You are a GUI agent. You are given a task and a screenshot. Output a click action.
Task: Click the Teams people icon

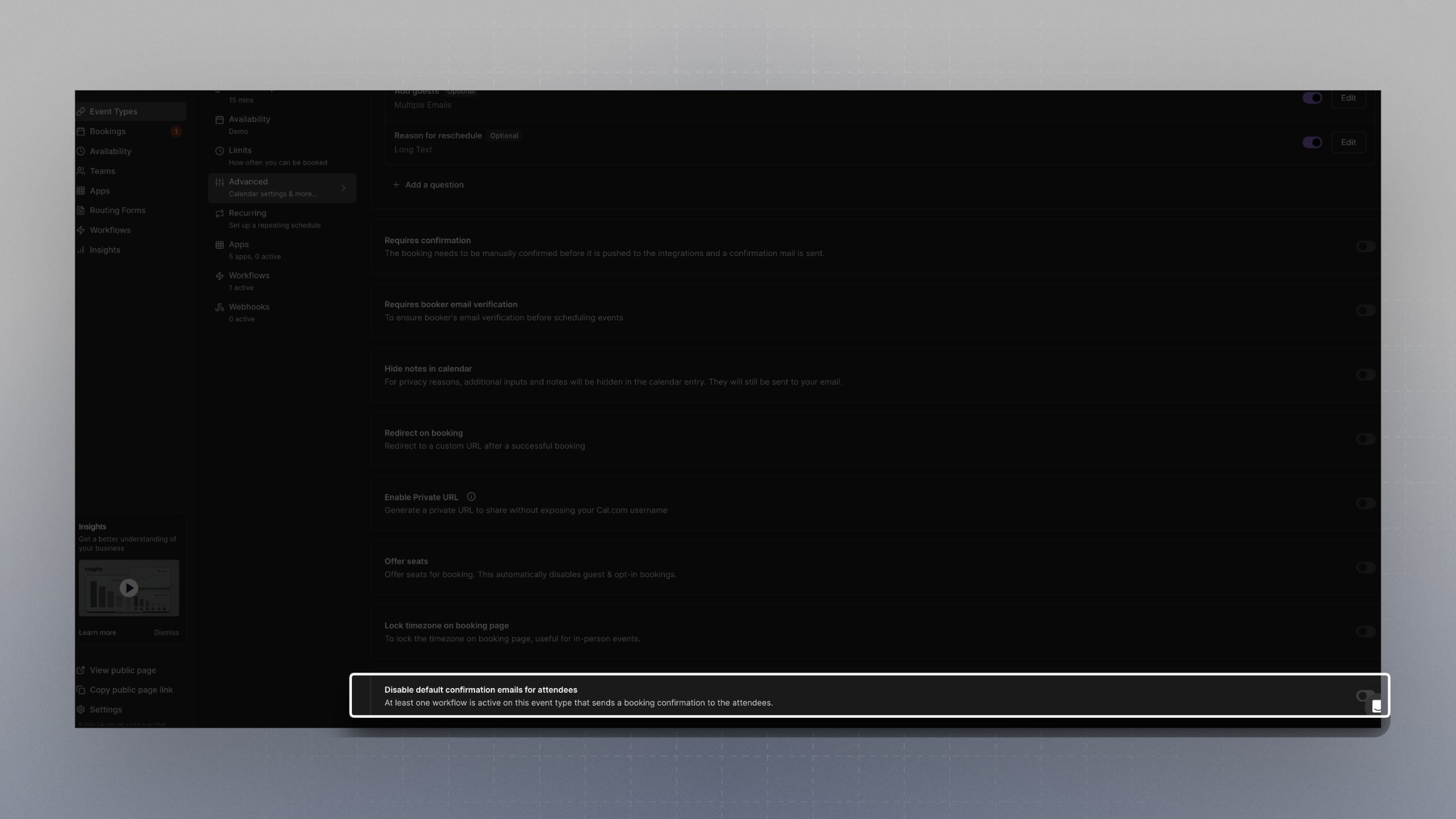click(x=81, y=171)
